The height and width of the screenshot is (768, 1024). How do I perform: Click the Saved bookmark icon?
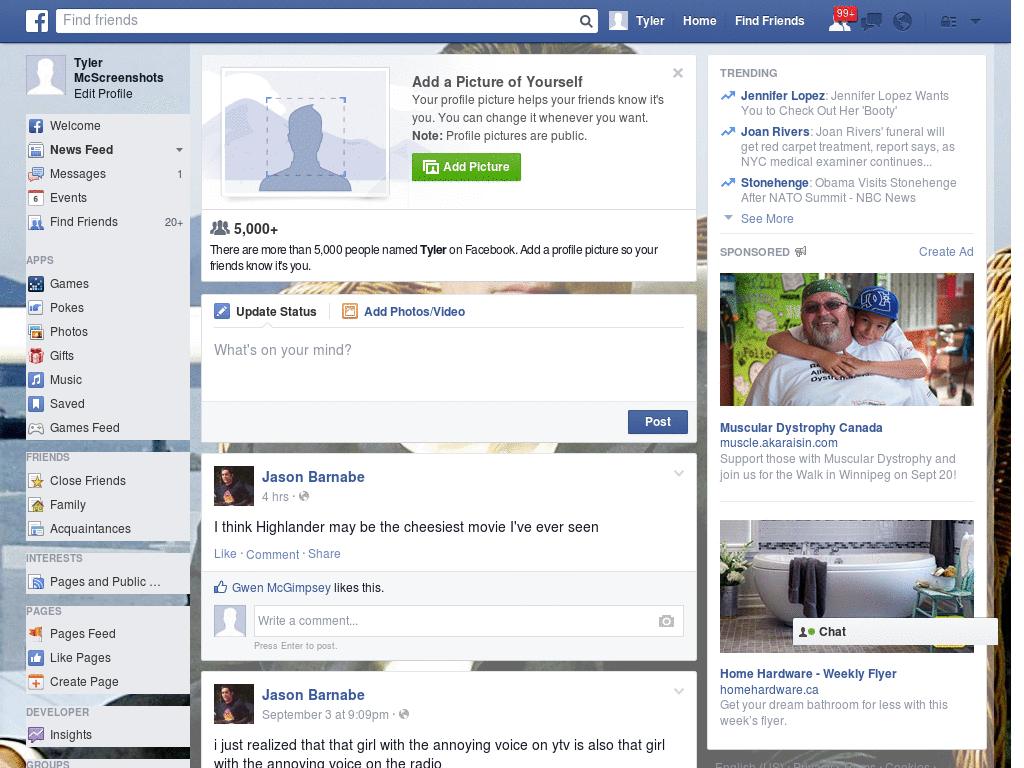click(x=36, y=404)
